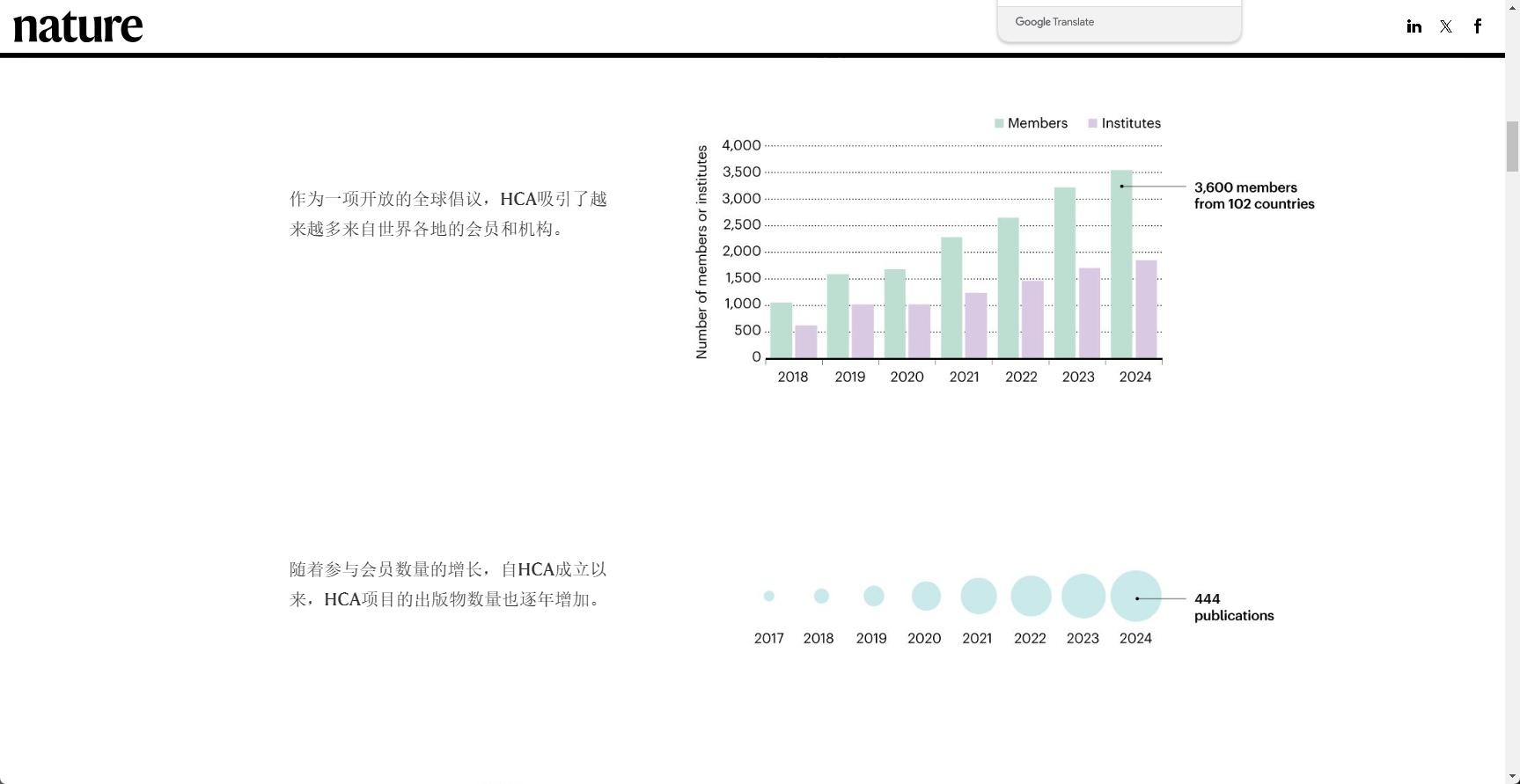Viewport: 1520px width, 784px height.
Task: Select the 2021 publications bubble
Action: (978, 597)
